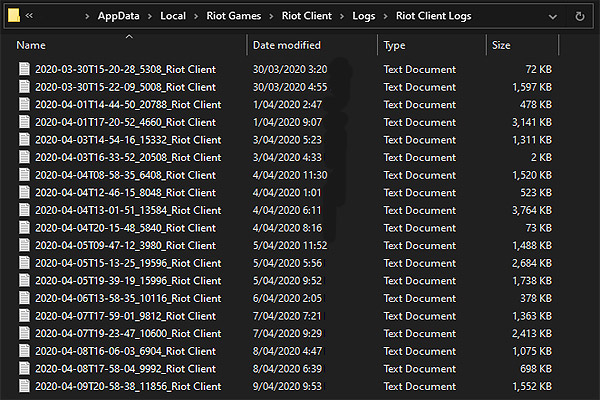Click the 3,764 KB size cell

(532, 210)
